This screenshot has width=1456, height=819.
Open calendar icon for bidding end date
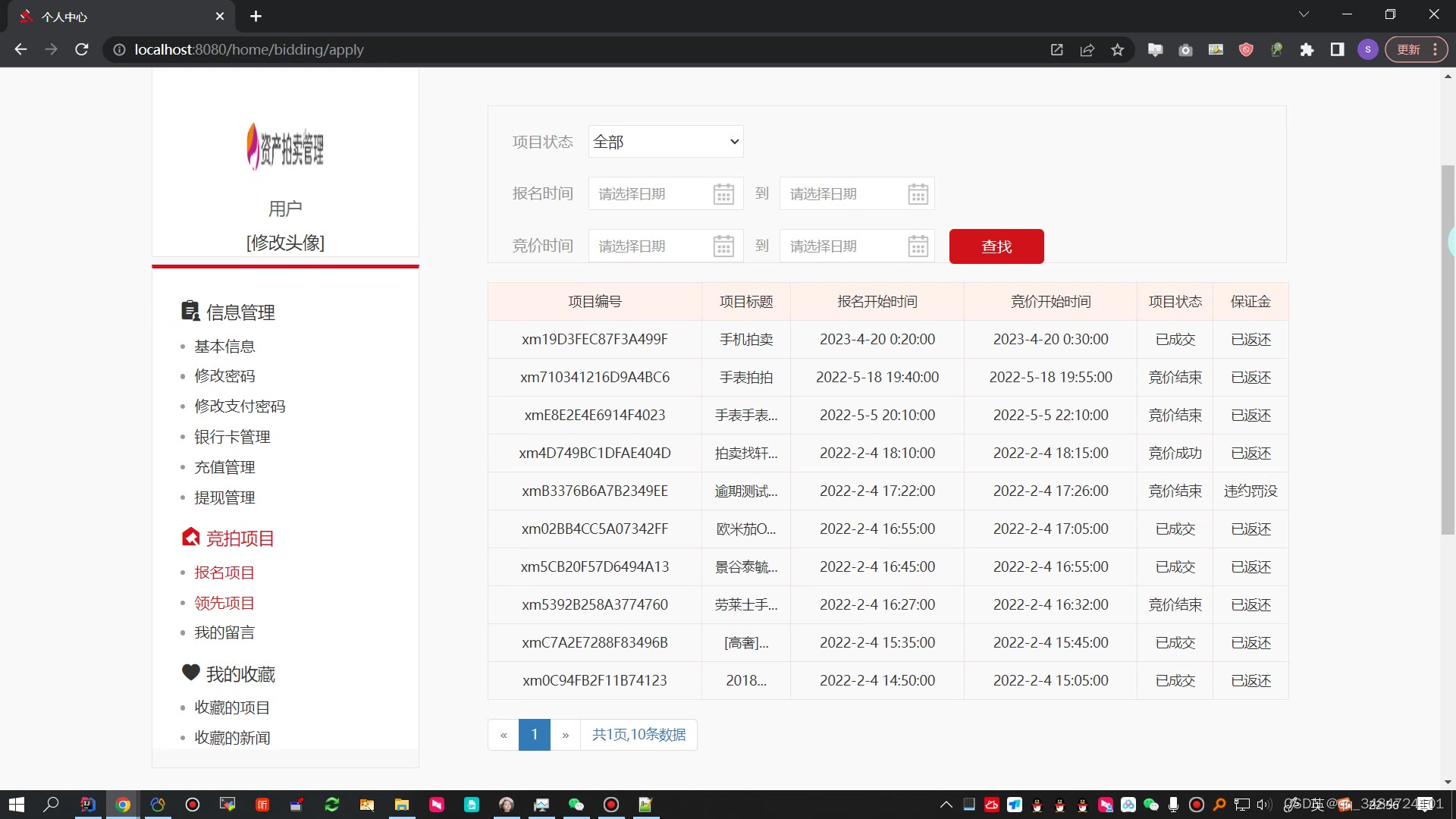tap(918, 246)
